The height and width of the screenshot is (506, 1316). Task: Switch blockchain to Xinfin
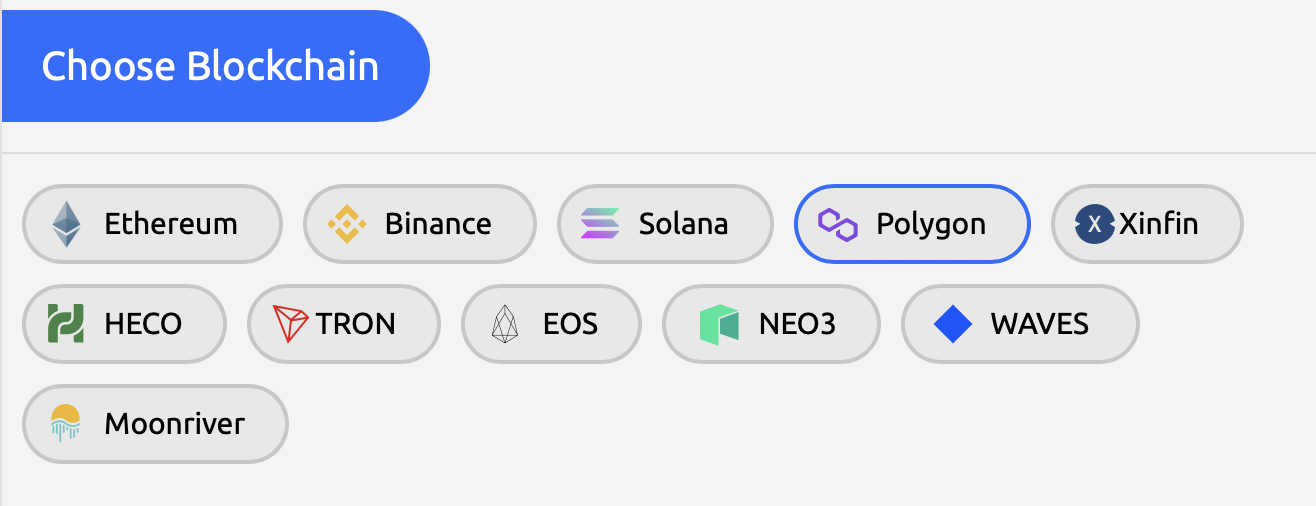click(x=1158, y=224)
